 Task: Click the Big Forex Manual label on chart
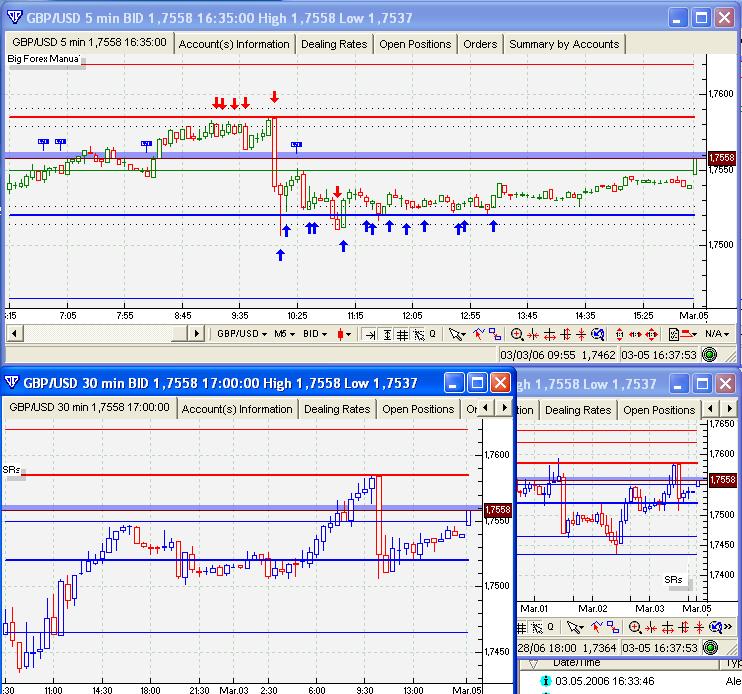(44, 60)
